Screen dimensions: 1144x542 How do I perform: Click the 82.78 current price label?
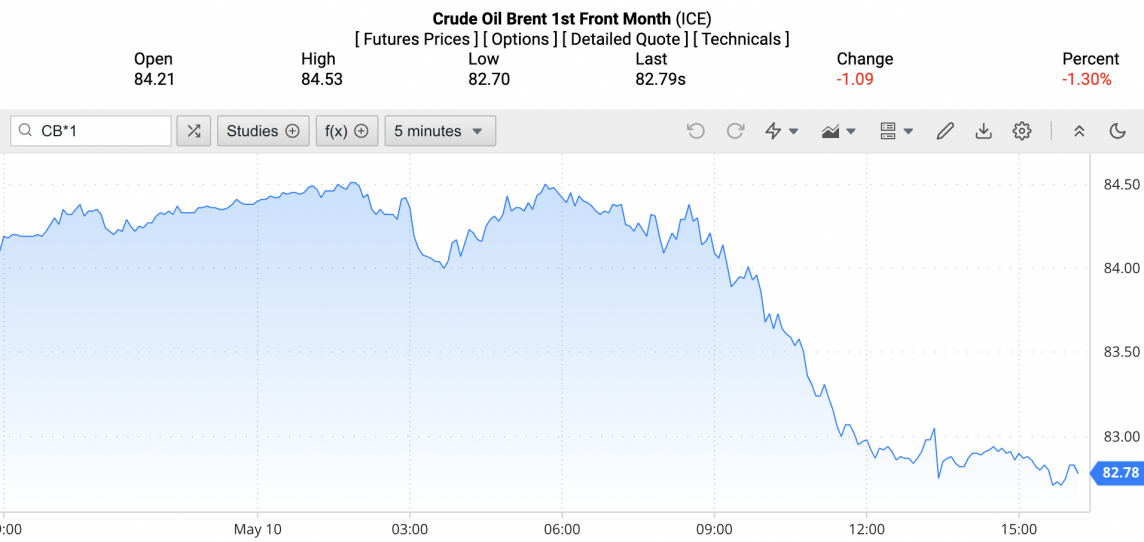pos(1120,473)
